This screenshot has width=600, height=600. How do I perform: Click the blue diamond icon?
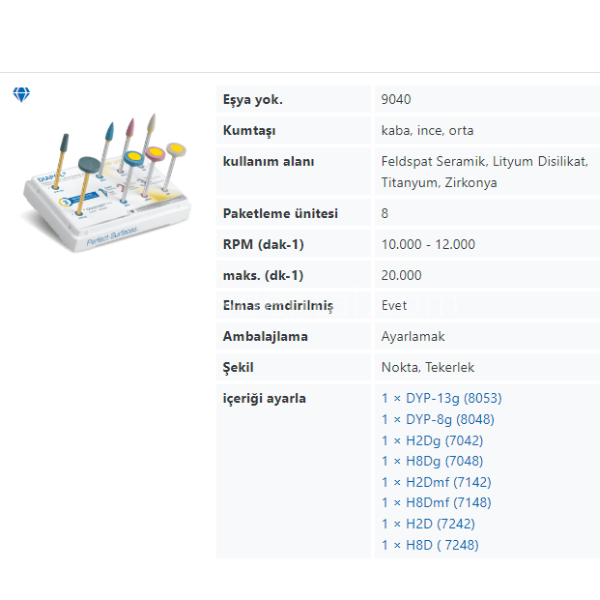[21, 94]
